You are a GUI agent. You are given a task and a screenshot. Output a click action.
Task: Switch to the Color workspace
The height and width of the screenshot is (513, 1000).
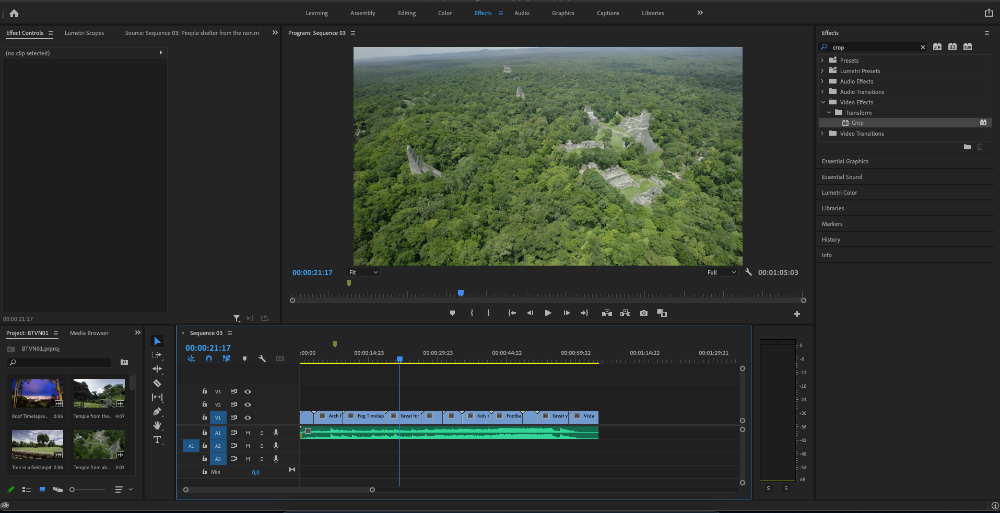445,13
